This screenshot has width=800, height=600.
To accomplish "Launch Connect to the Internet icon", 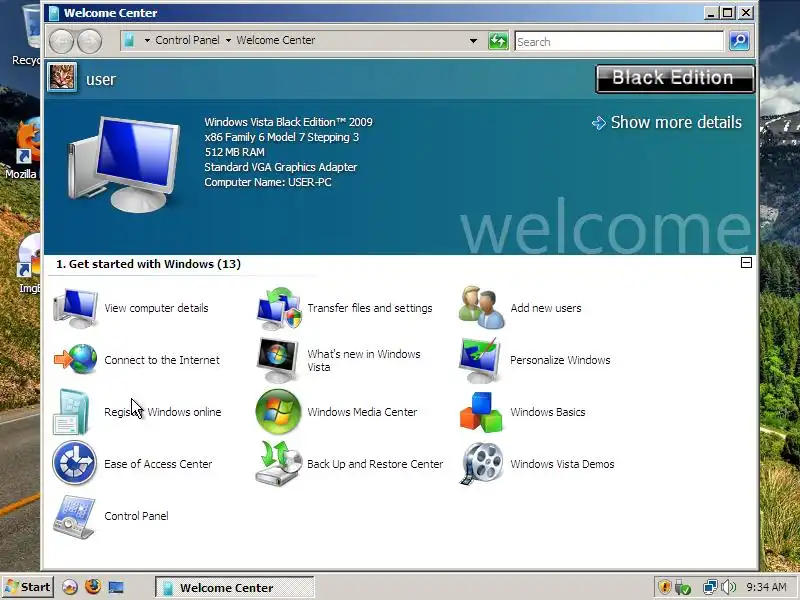I will pos(76,359).
